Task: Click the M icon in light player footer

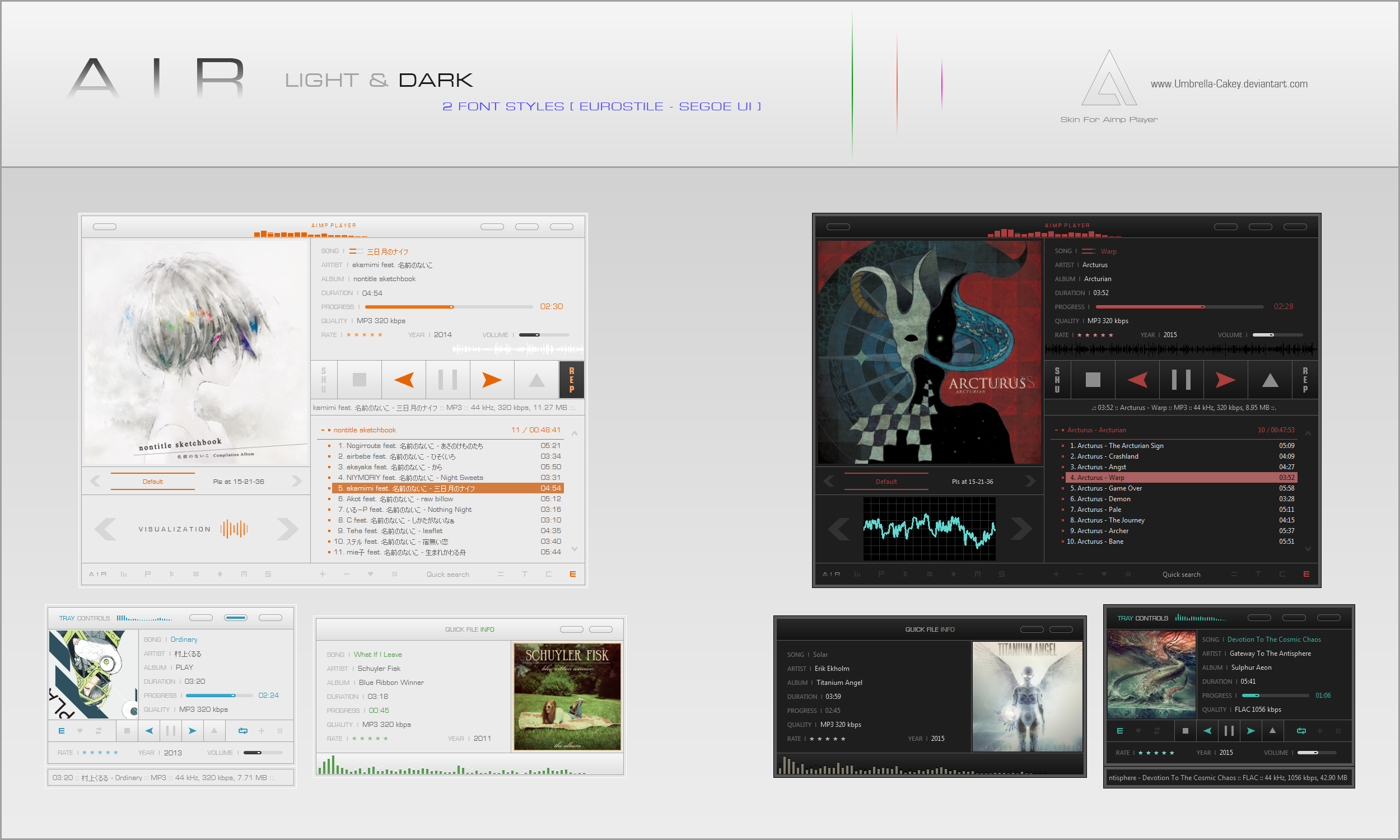Action: pos(244,574)
